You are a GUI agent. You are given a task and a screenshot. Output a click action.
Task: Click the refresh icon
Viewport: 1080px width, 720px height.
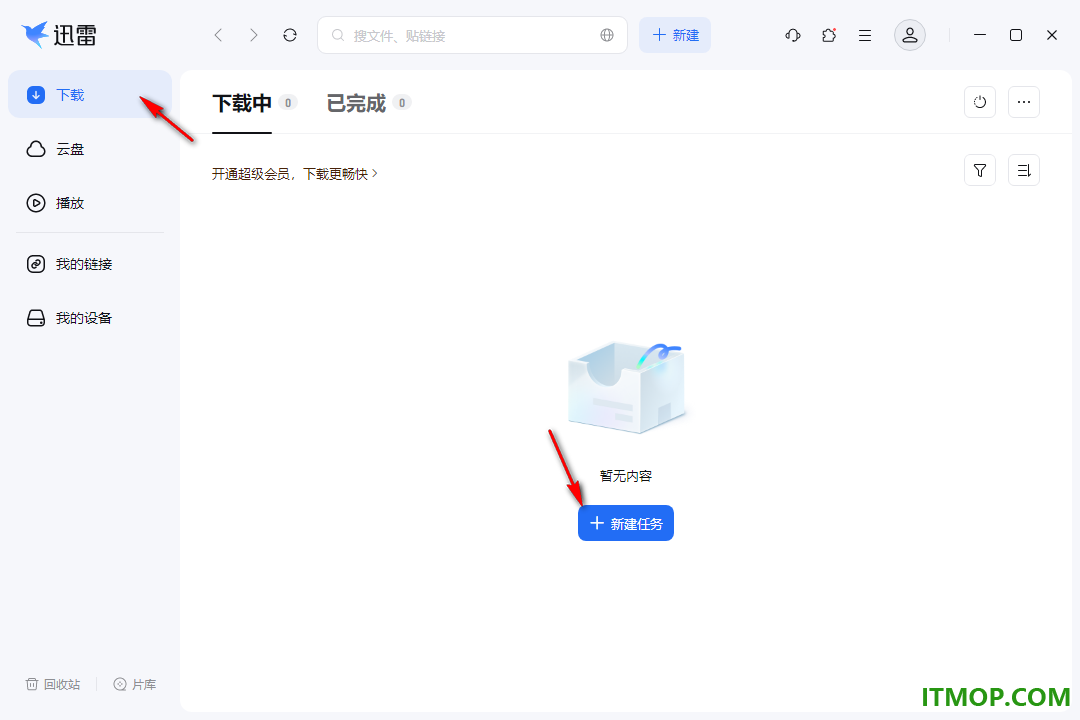pos(290,35)
